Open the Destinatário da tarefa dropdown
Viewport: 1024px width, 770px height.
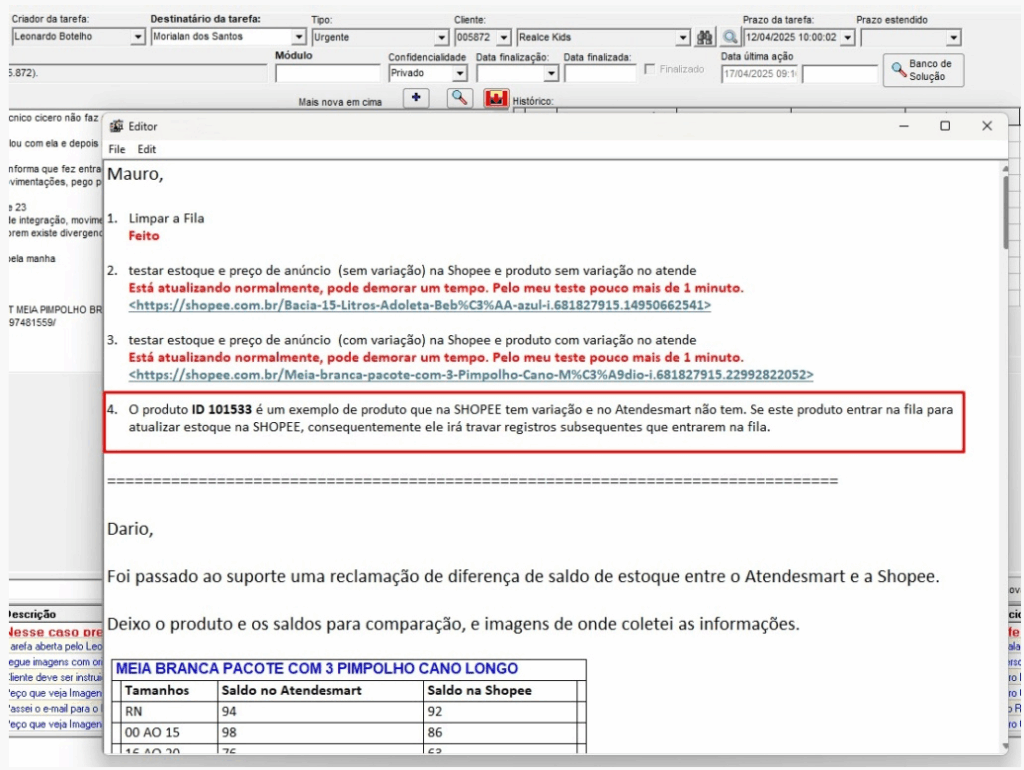coord(298,37)
